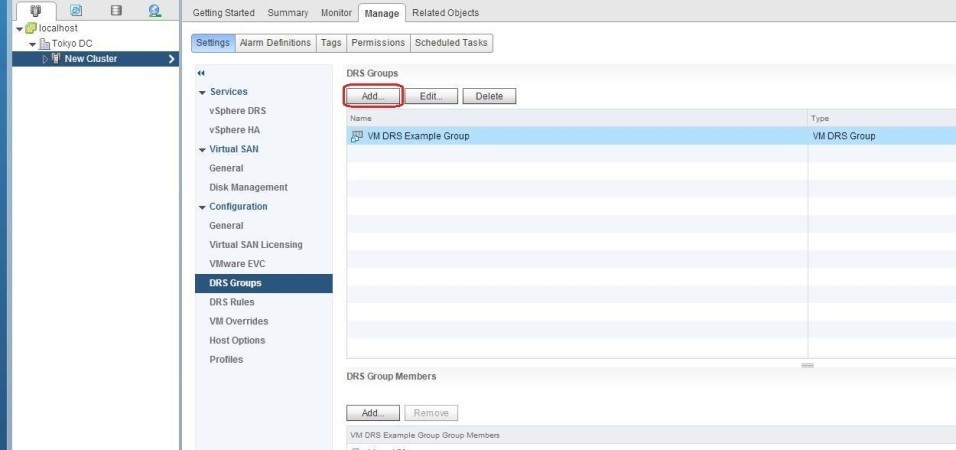The width and height of the screenshot is (956, 450).
Task: Open VM Overrides settings
Action: click(238, 321)
